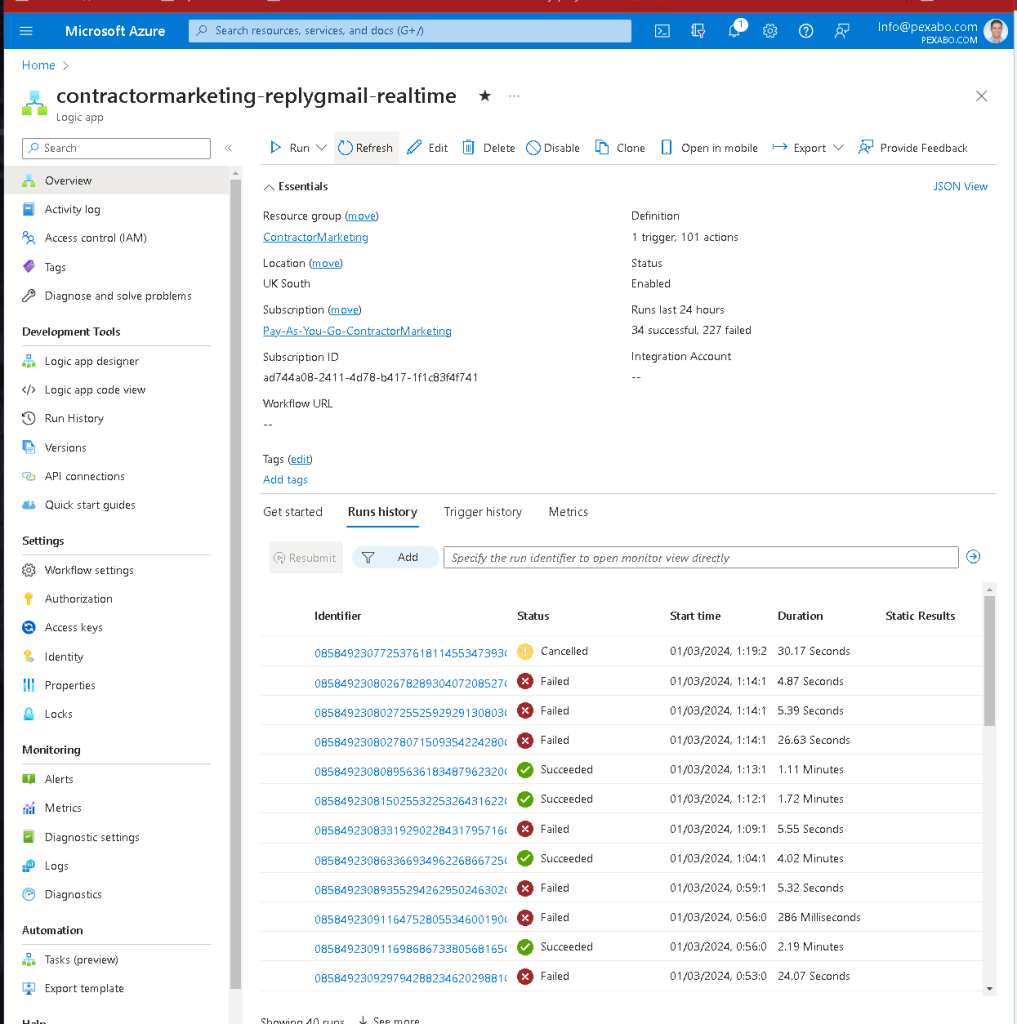
Task: Open the Cancelled run identifier link
Action: point(410,653)
